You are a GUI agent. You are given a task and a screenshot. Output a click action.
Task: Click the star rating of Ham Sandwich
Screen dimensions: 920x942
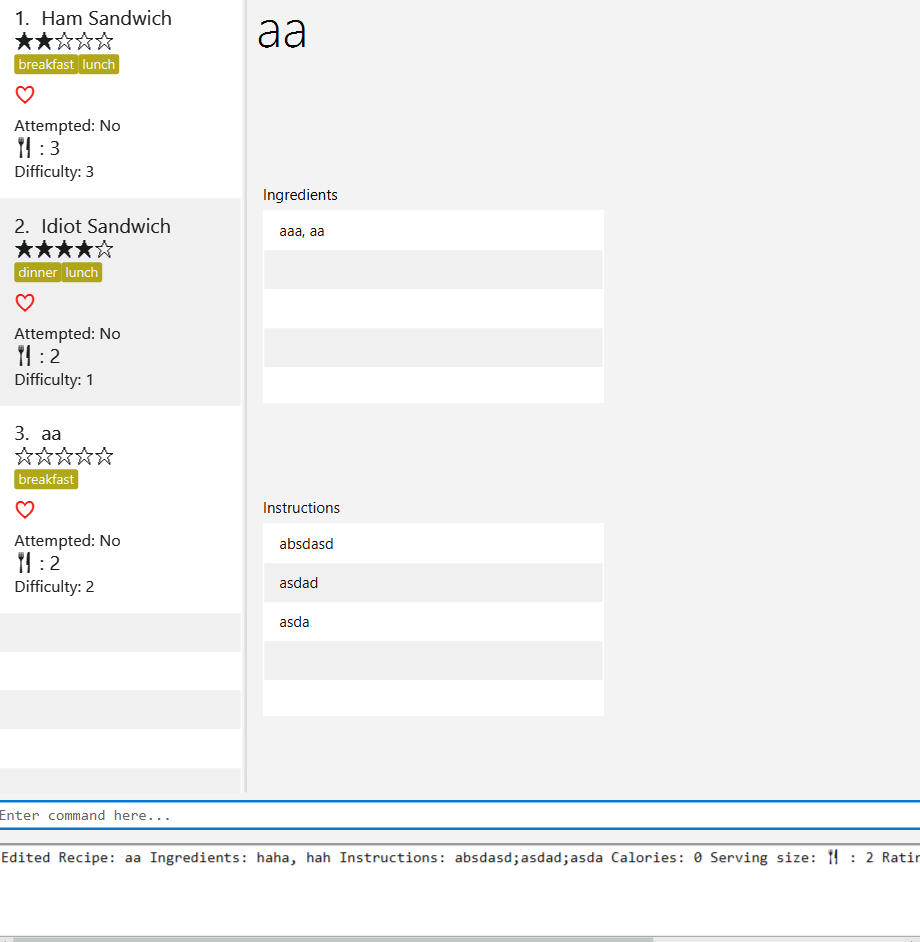[64, 41]
